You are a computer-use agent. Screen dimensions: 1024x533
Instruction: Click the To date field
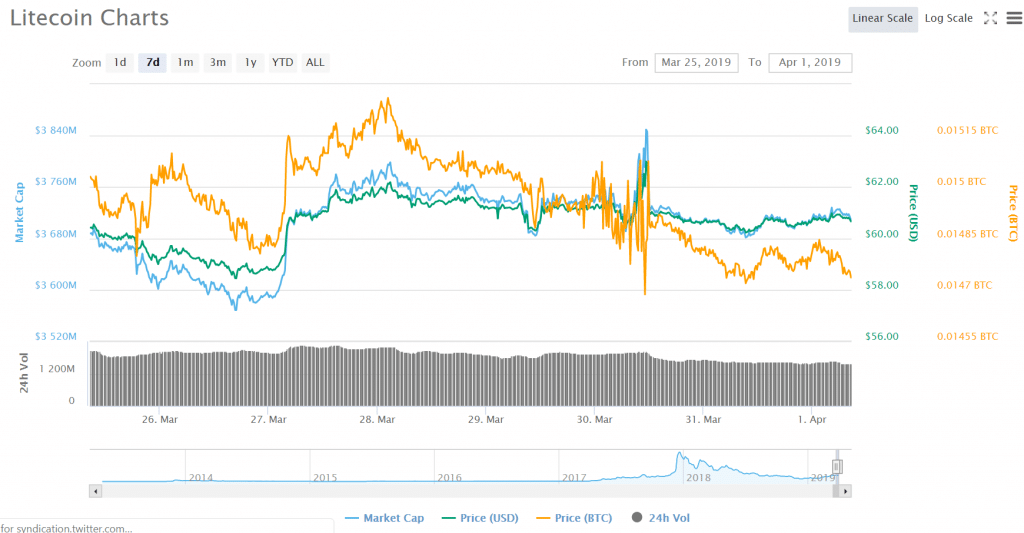pyautogui.click(x=810, y=62)
